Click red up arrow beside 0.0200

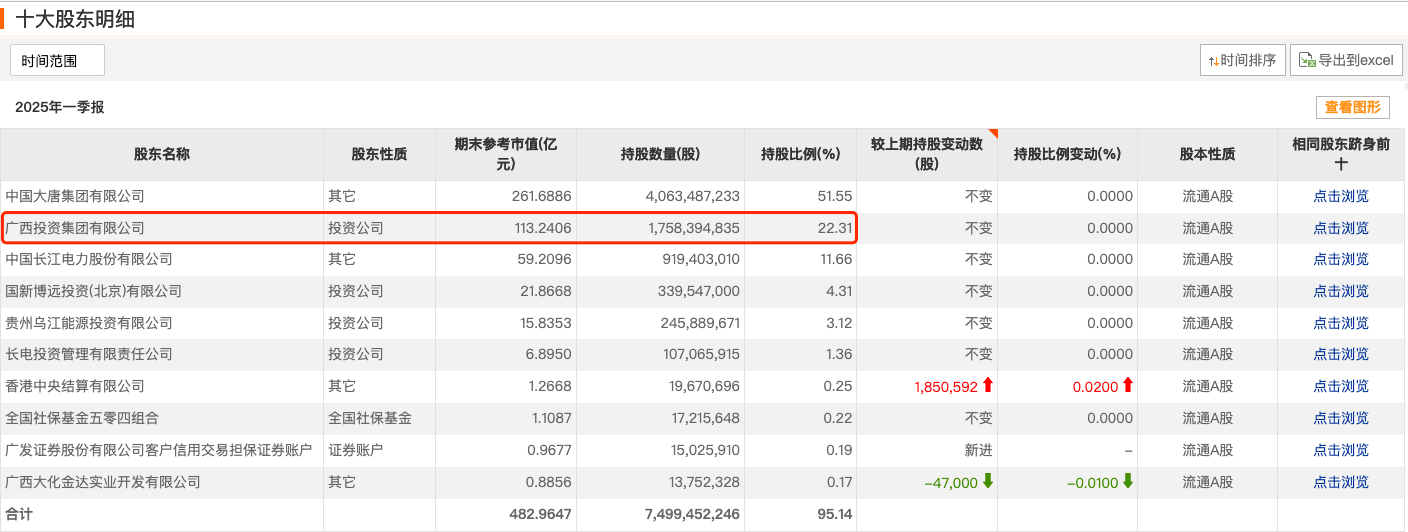point(1128,386)
